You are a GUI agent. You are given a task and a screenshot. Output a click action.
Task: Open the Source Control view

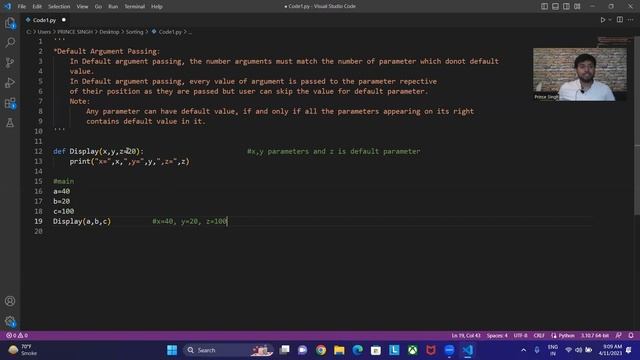point(10,62)
